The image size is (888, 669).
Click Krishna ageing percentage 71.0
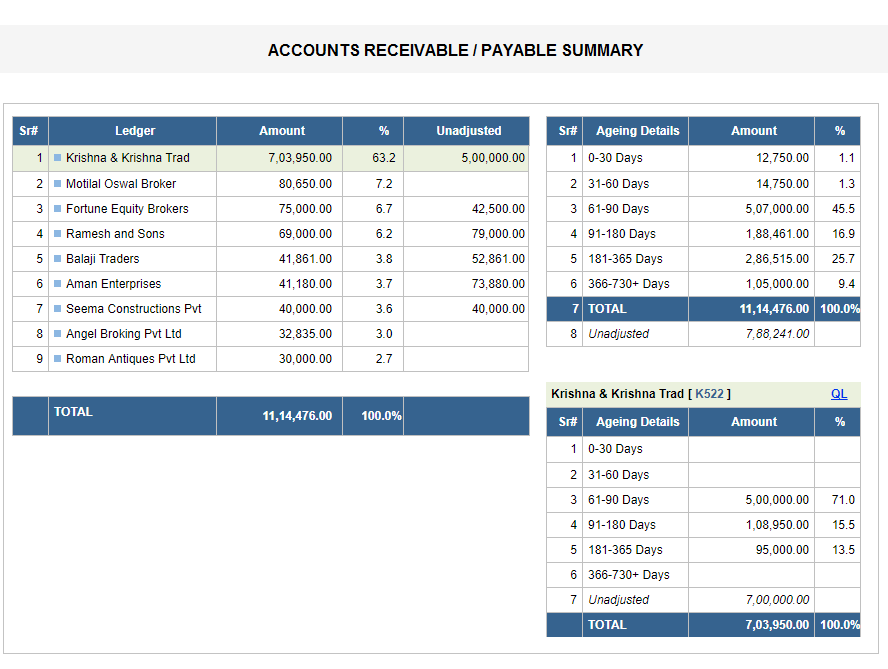pyautogui.click(x=843, y=500)
